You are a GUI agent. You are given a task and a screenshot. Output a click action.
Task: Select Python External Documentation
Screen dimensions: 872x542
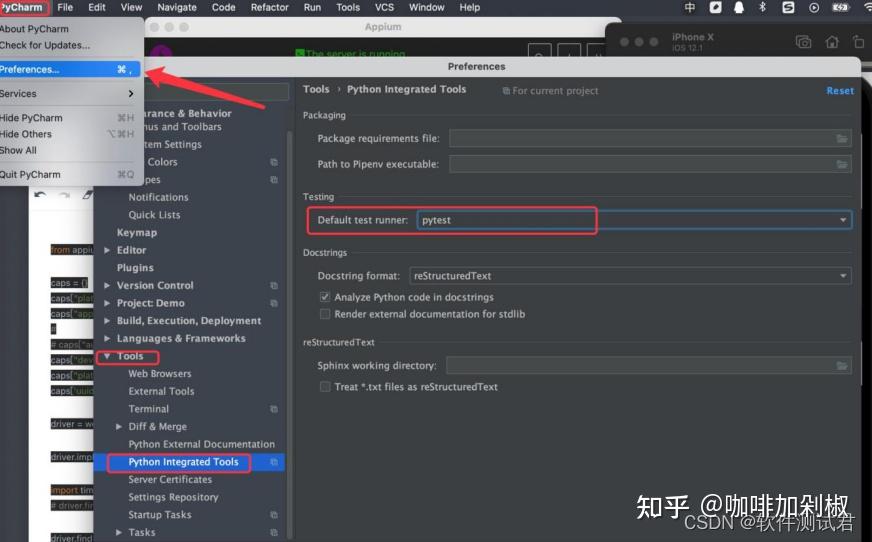(201, 444)
